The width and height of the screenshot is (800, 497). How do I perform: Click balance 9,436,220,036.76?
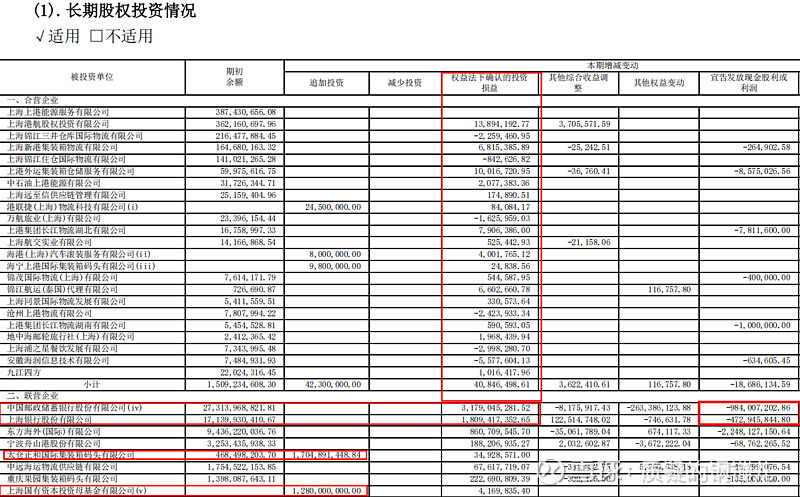pos(242,432)
